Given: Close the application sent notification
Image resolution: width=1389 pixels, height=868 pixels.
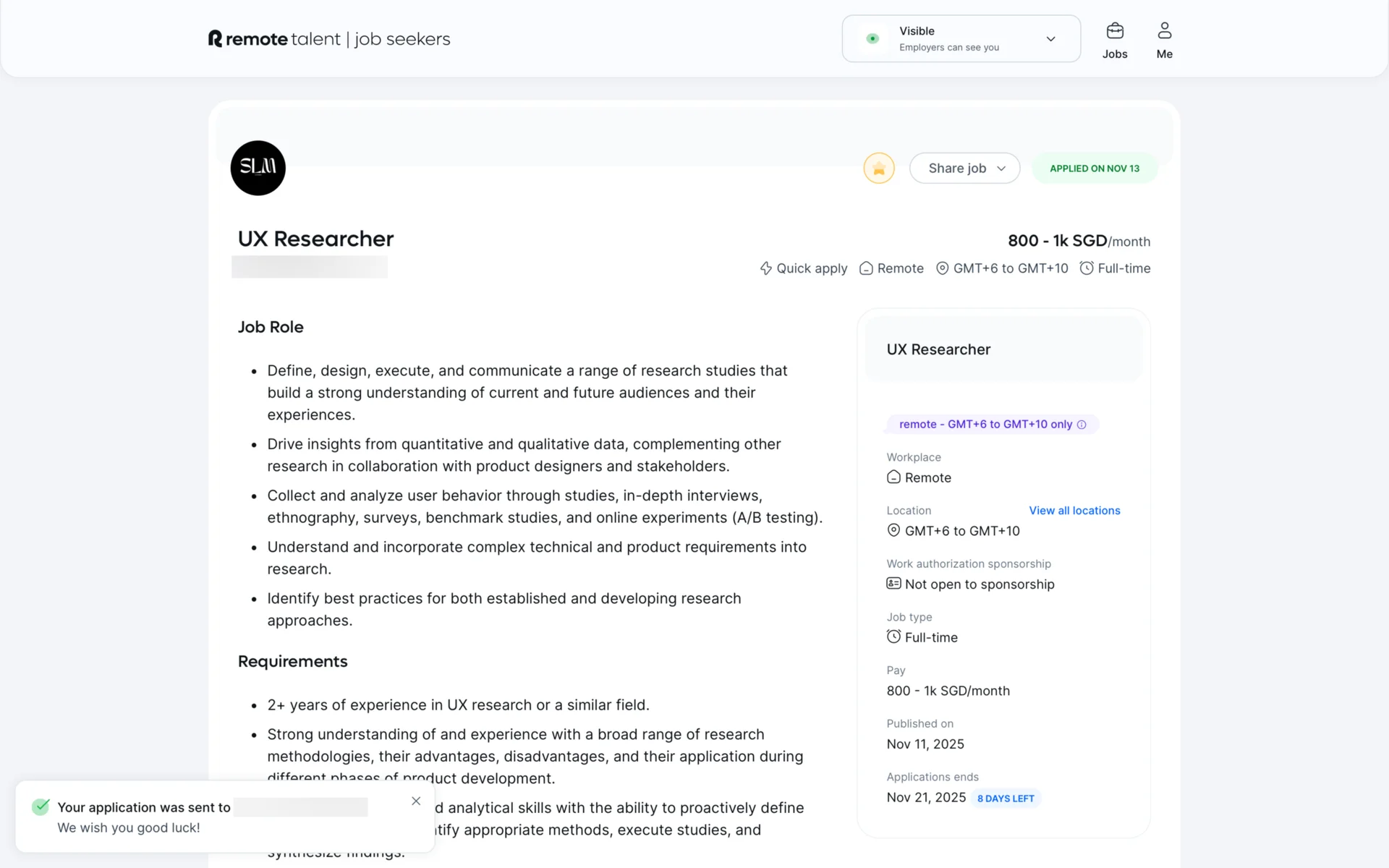Looking at the screenshot, I should click(x=416, y=801).
